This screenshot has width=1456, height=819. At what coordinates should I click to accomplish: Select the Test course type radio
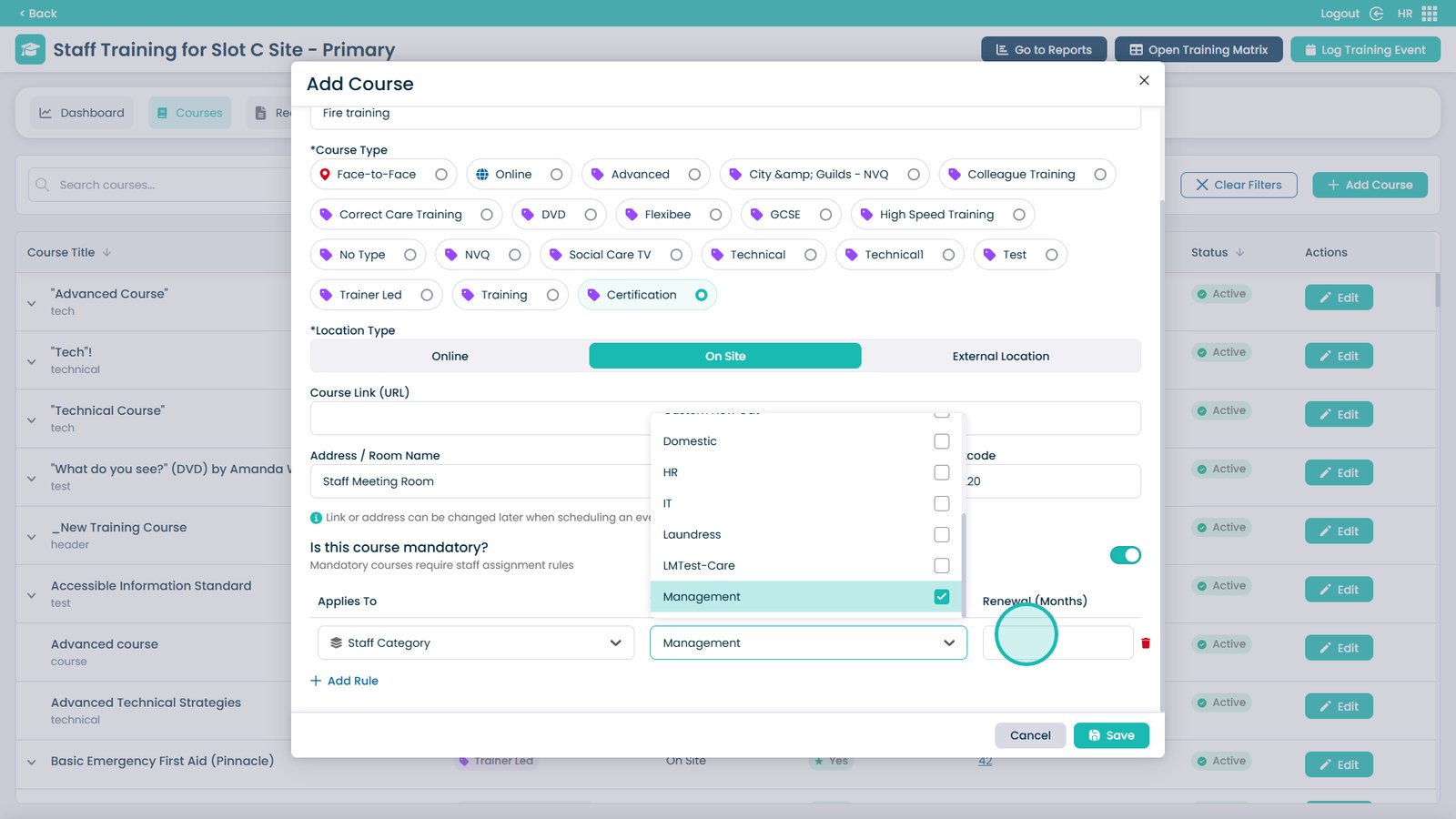tap(1052, 255)
